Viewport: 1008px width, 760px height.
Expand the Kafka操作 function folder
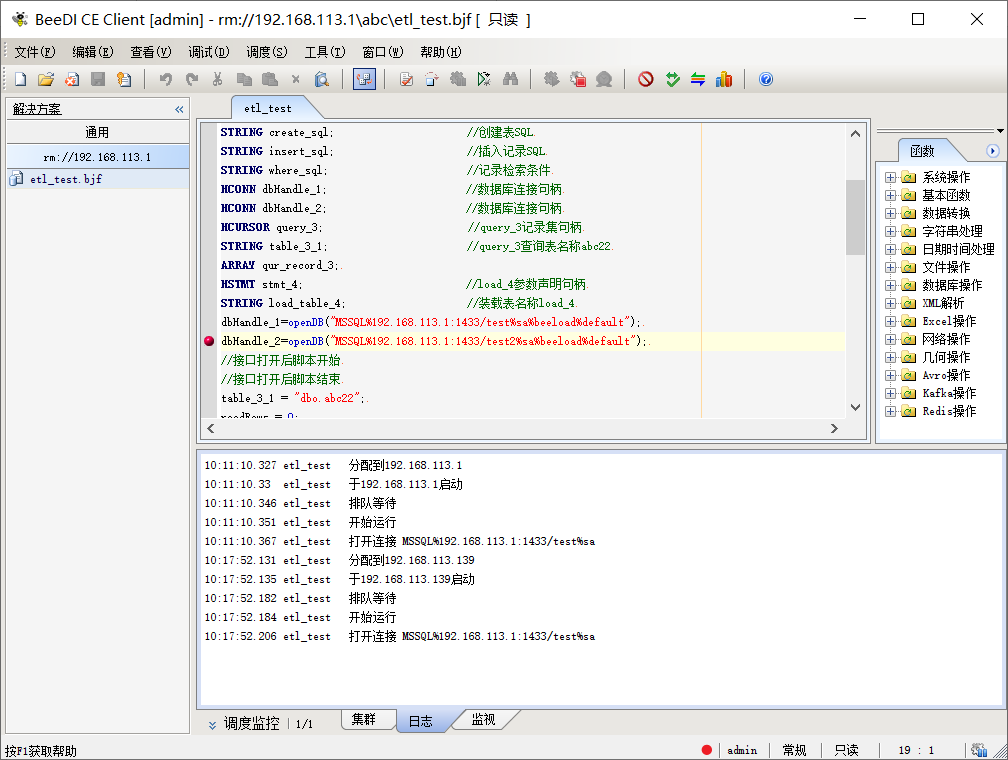890,394
